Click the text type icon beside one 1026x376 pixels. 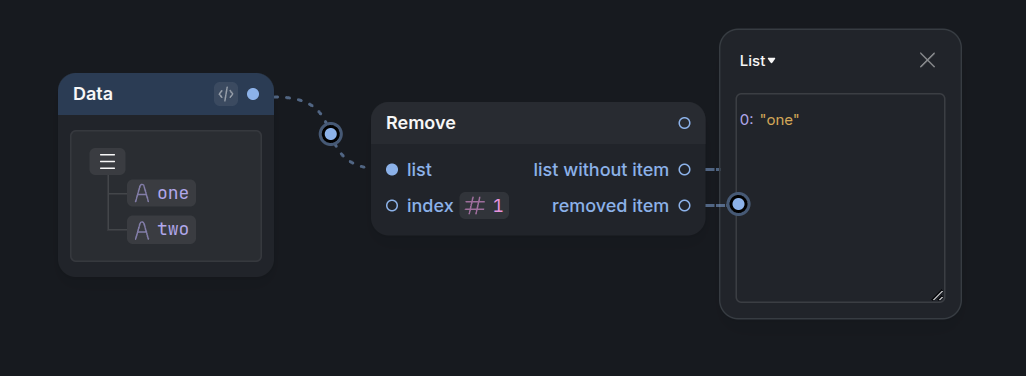click(x=142, y=194)
